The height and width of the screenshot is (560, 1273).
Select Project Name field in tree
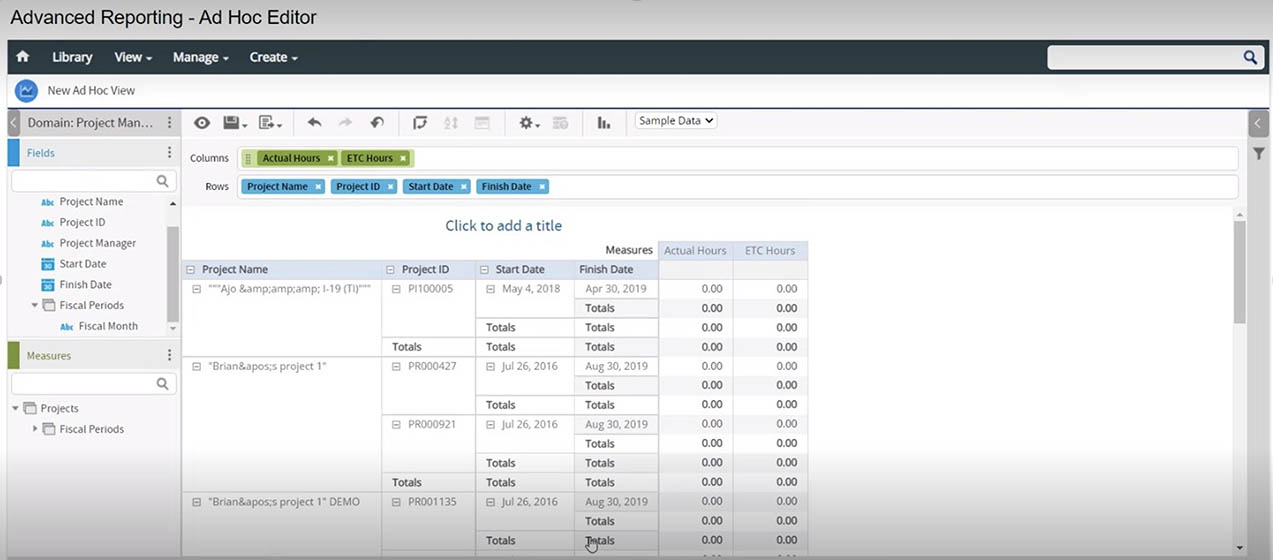(x=89, y=201)
